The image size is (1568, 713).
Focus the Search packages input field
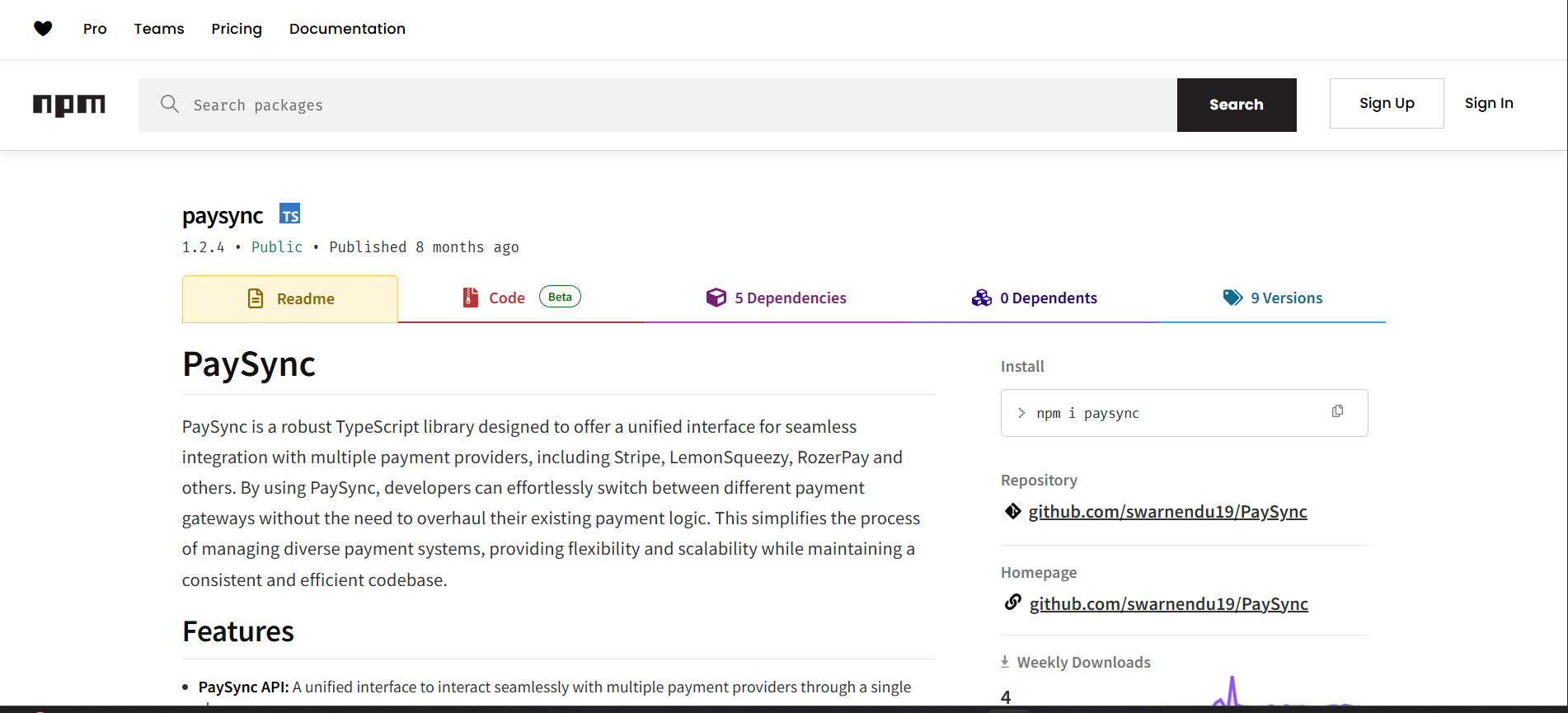coord(658,105)
